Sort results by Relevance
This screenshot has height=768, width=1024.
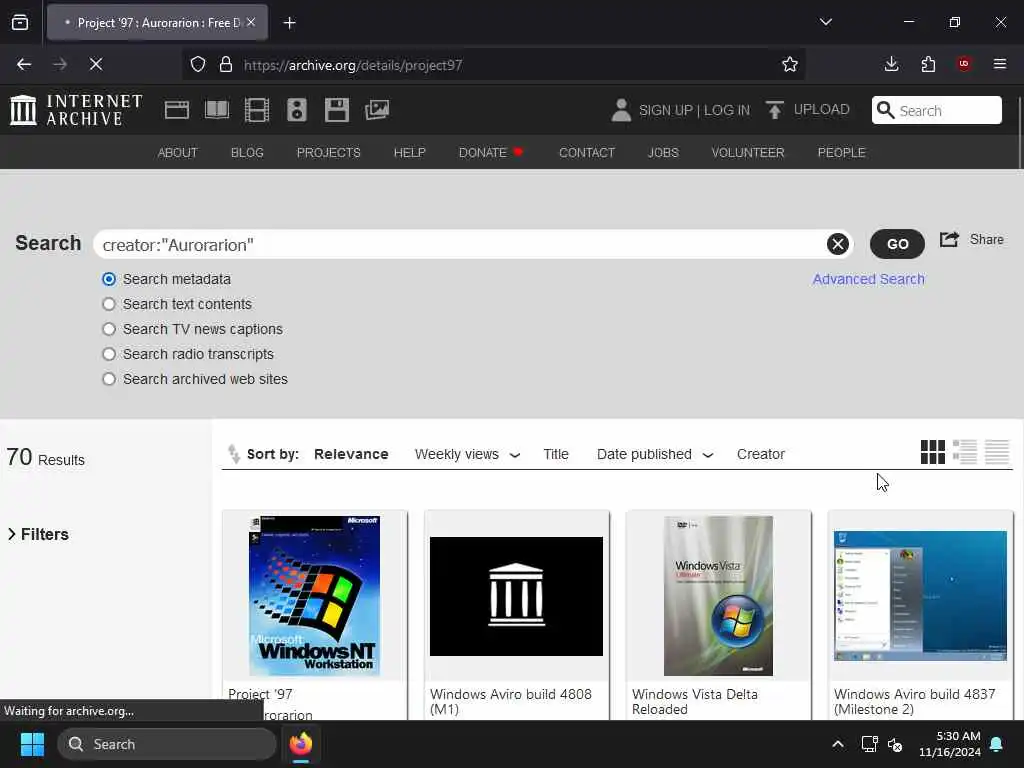point(351,455)
